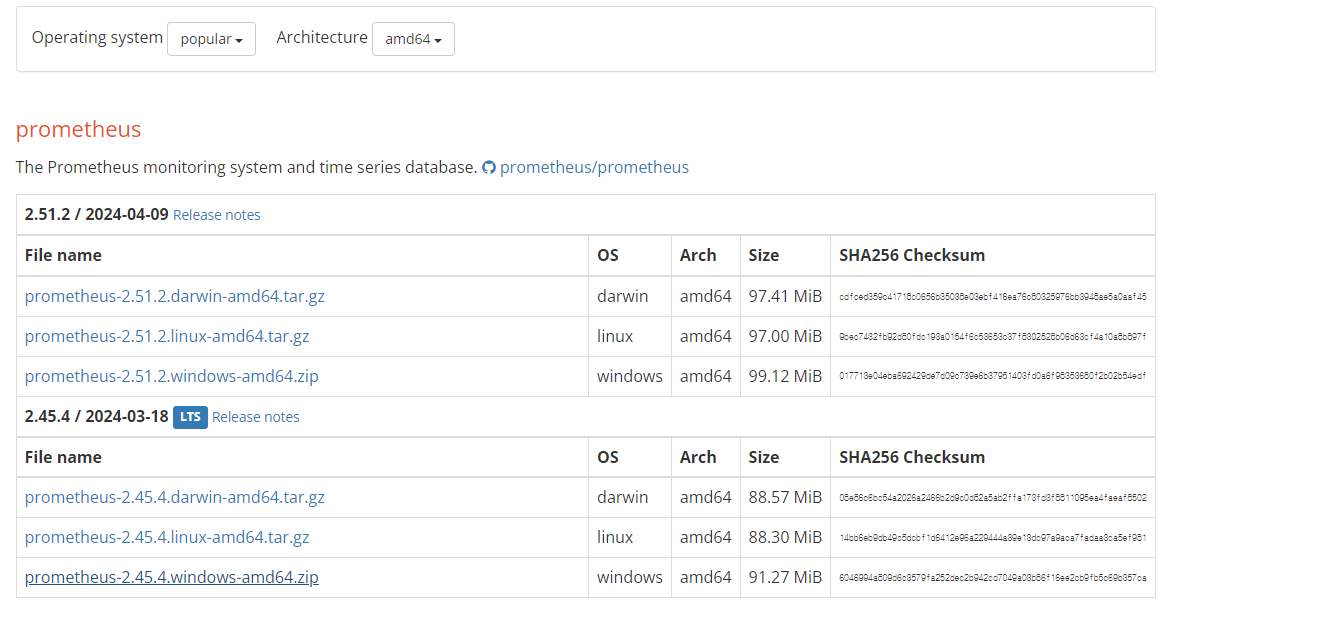1337x631 pixels.
Task: Click the Prometheus monitoring system description text
Action: tap(246, 167)
